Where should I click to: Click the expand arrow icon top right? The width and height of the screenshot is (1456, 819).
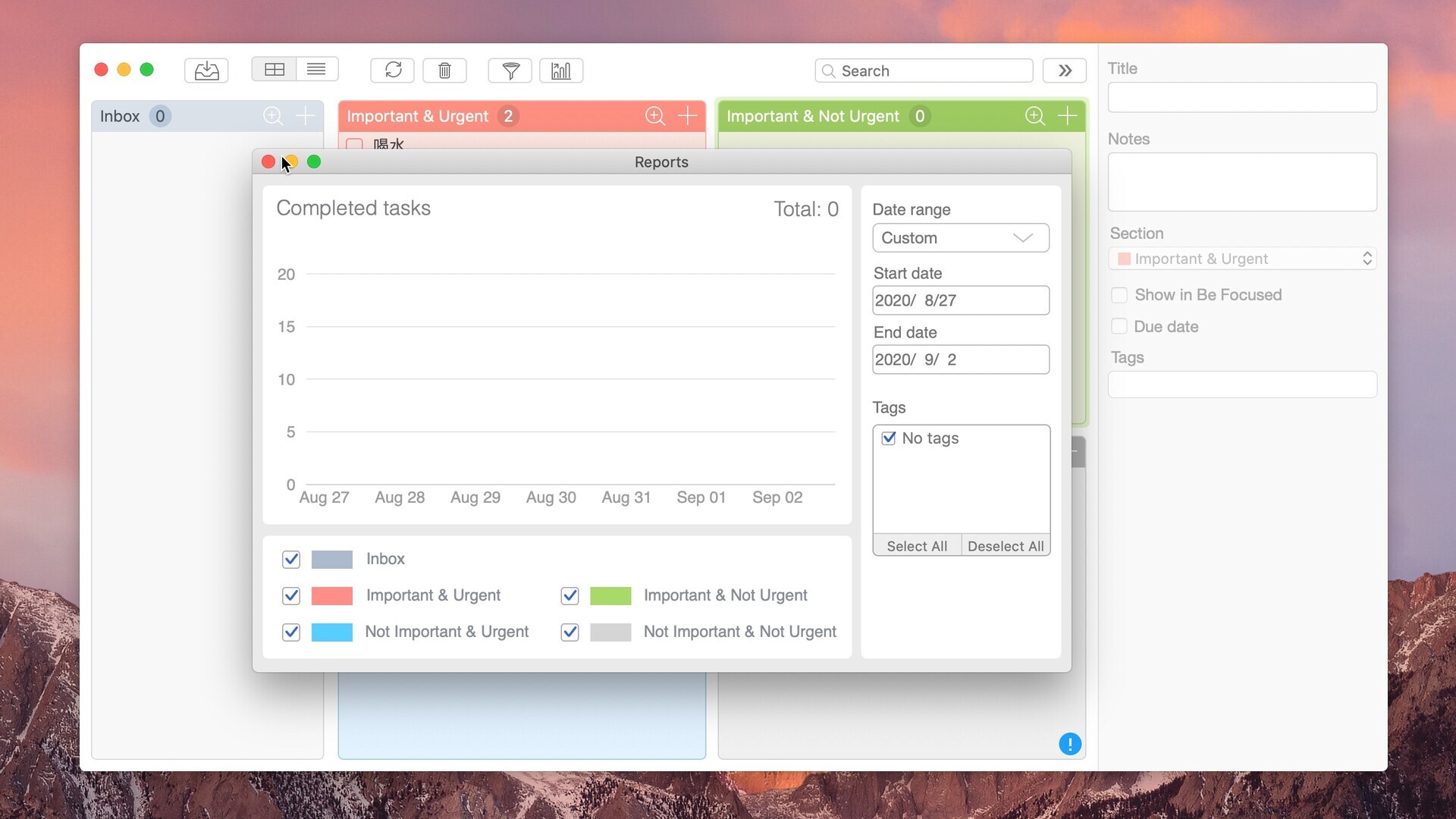[x=1065, y=70]
